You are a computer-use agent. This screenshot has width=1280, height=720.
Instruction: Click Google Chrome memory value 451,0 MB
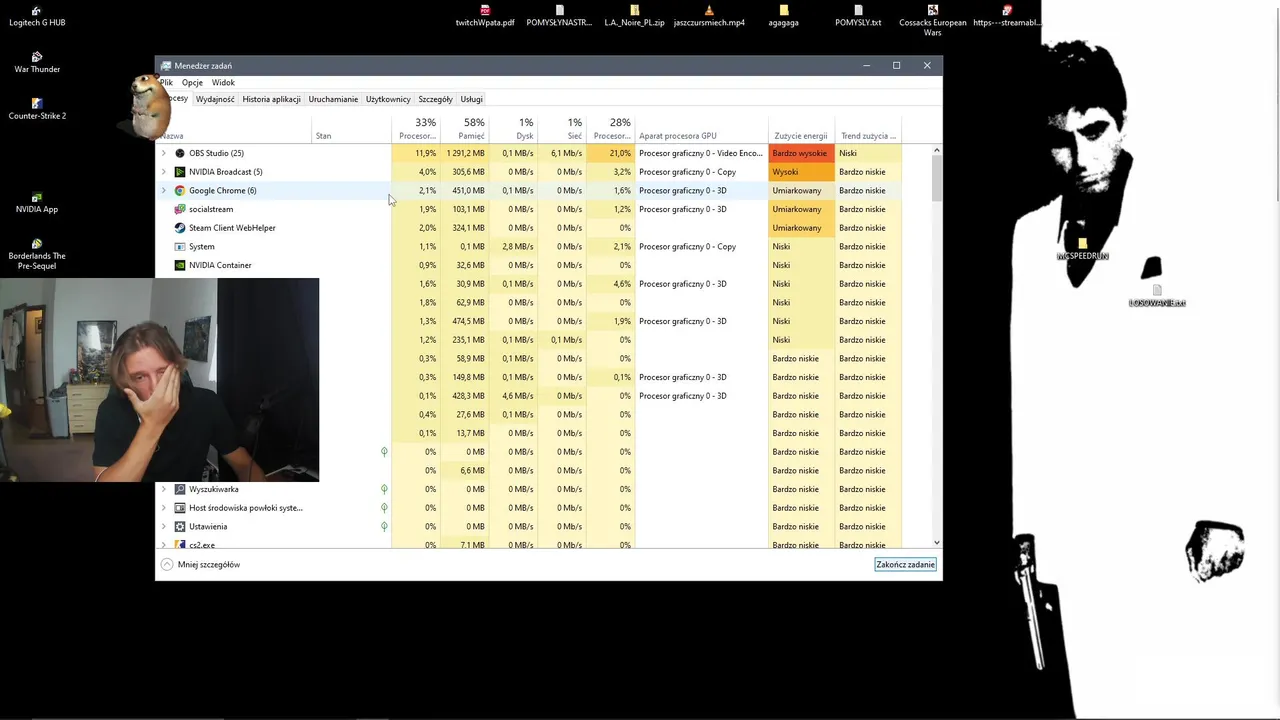pos(464,190)
